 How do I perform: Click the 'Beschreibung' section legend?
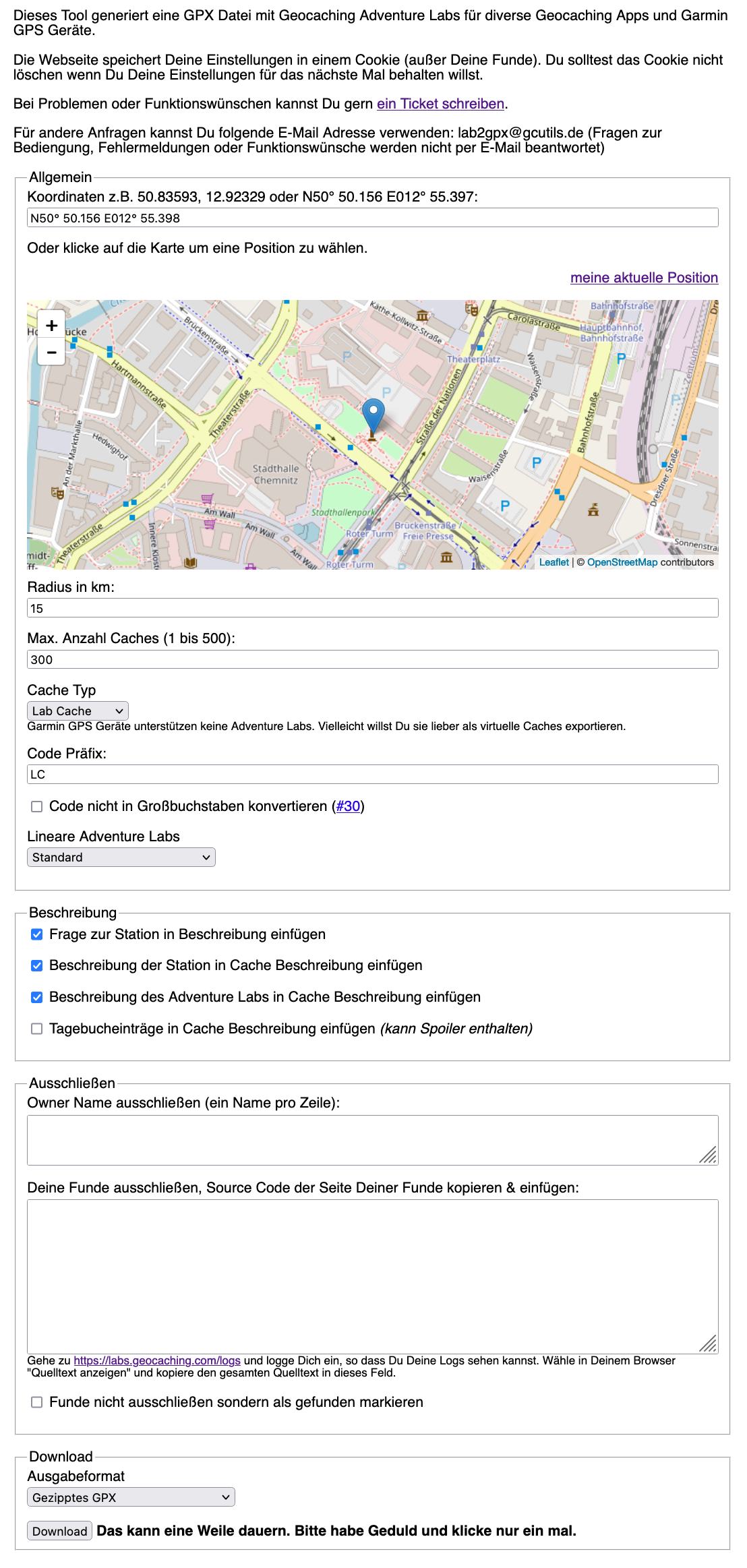73,913
